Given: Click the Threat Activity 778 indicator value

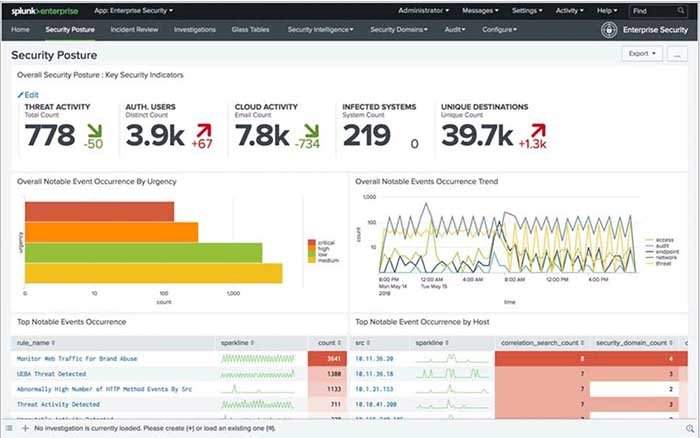Looking at the screenshot, I should pos(50,135).
